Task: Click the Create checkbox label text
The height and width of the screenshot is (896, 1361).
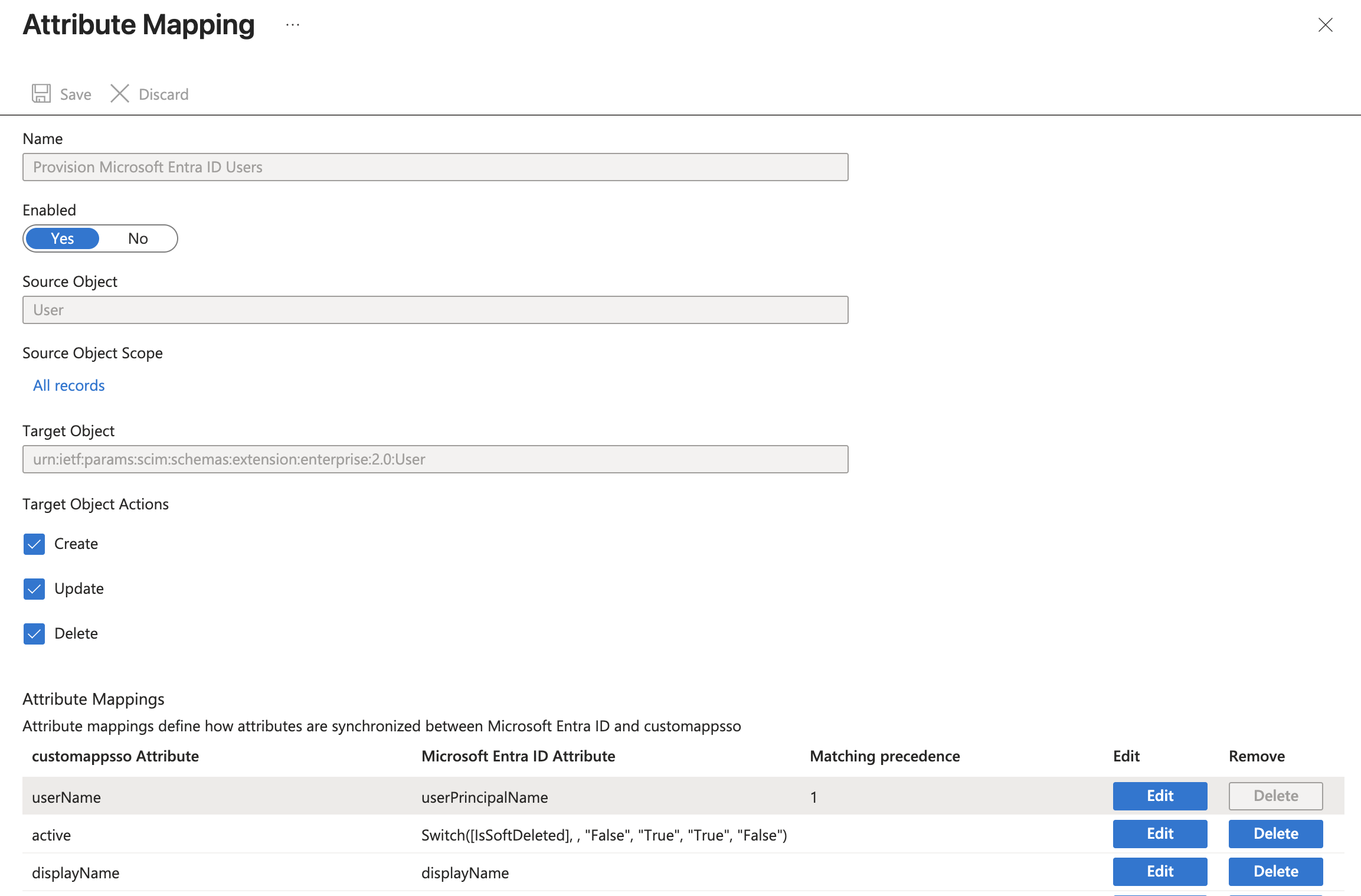Action: [x=76, y=544]
